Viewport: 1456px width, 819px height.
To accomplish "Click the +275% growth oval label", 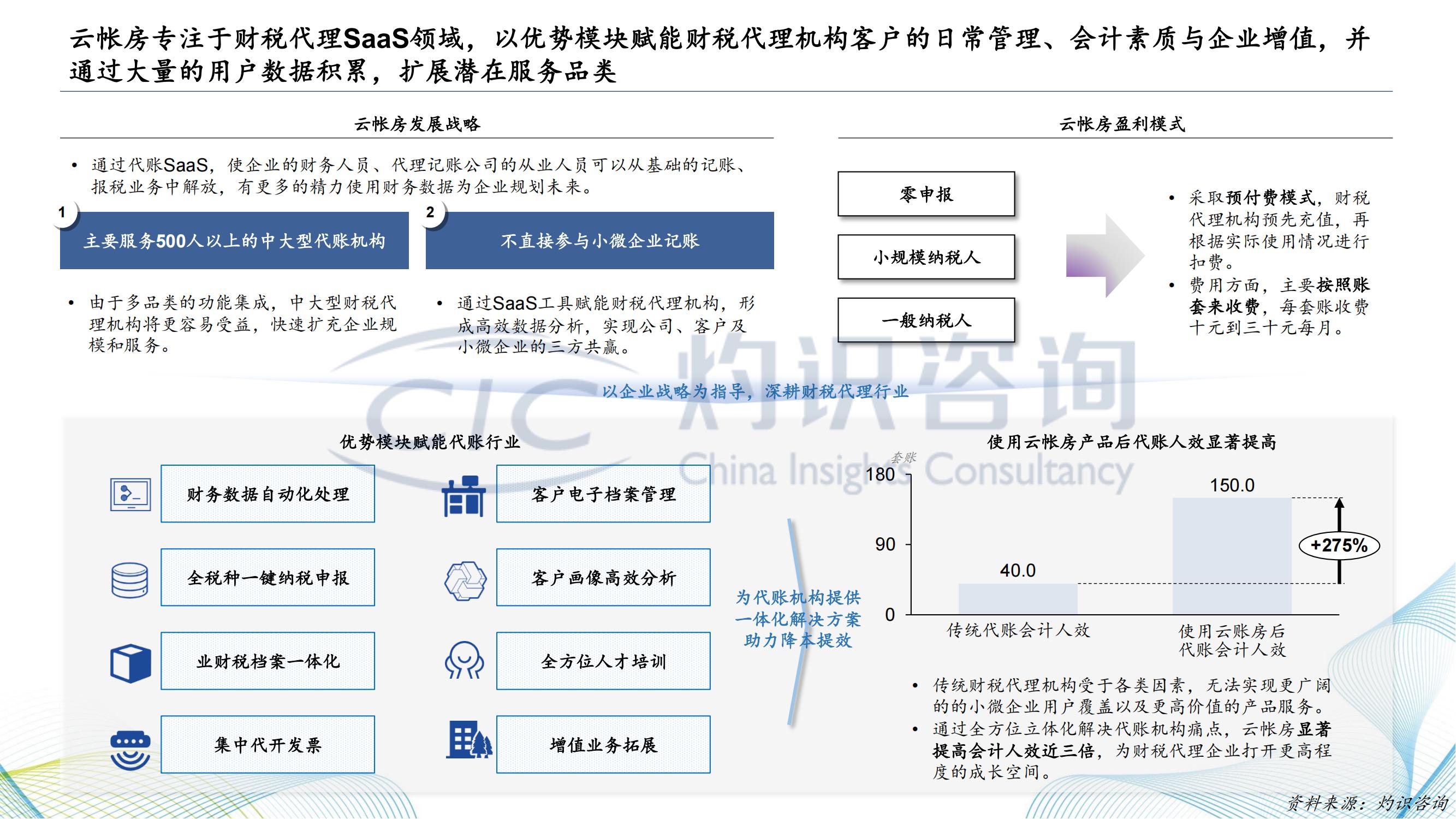I will [1339, 545].
